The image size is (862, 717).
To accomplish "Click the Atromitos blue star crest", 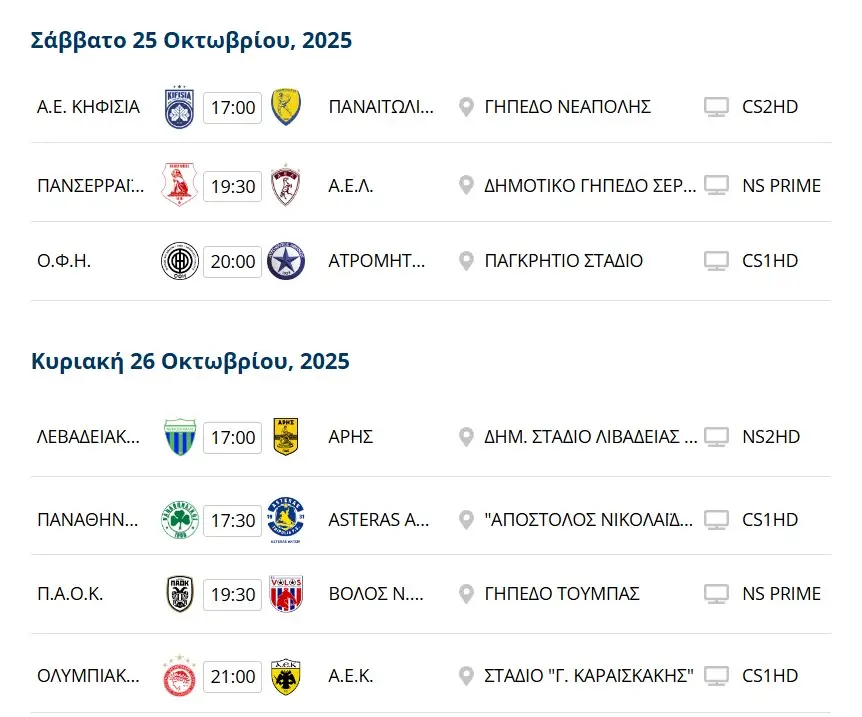I will [x=287, y=261].
